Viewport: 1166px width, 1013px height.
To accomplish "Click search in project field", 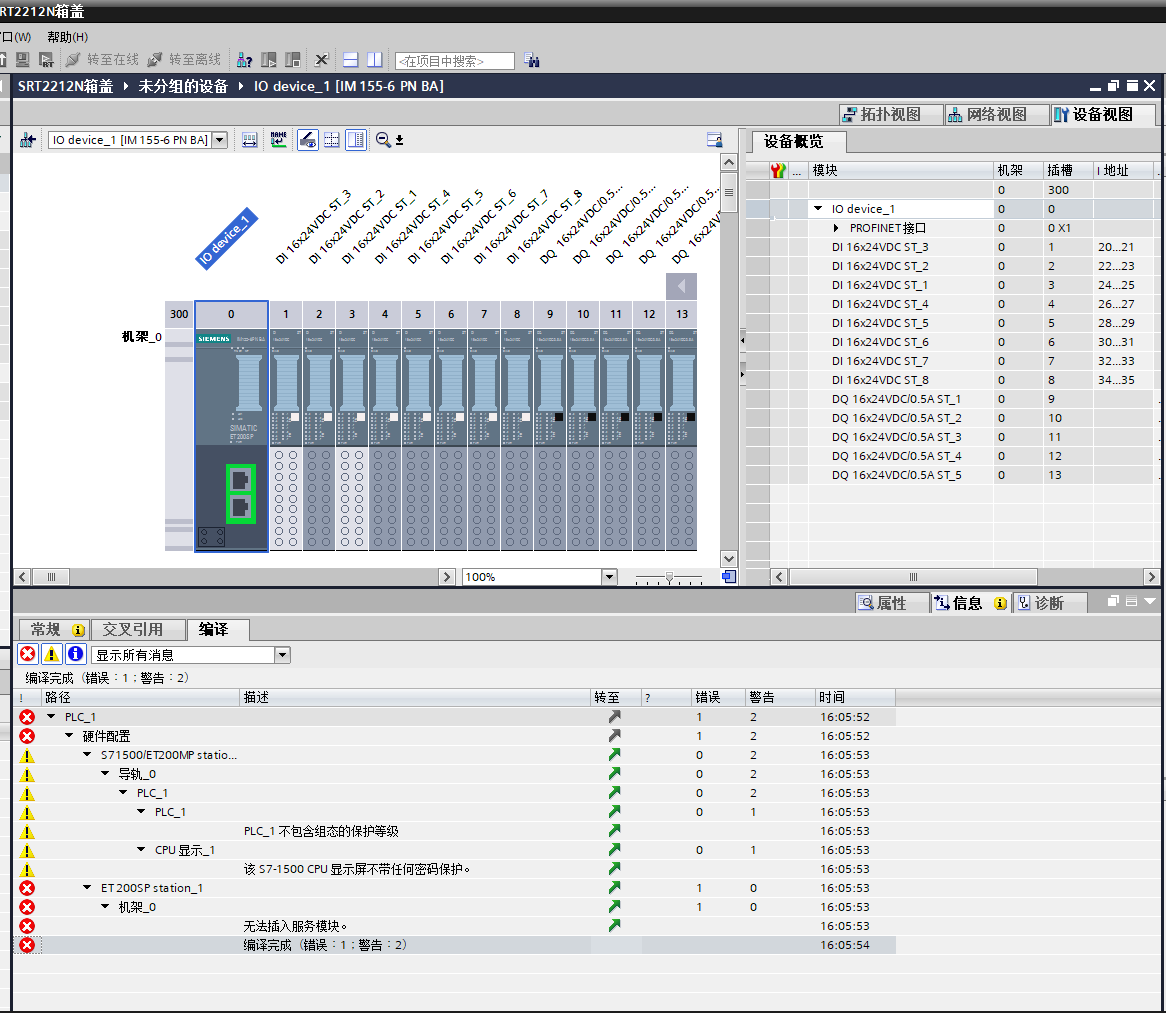I will [x=455, y=61].
